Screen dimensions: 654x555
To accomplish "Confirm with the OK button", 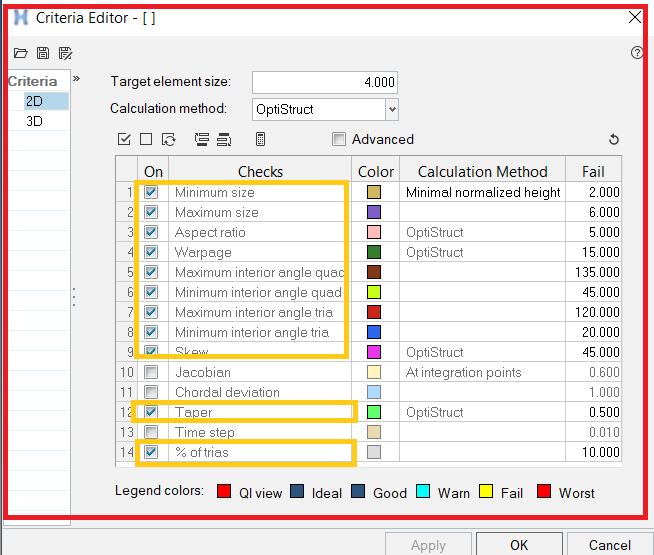I will (519, 545).
